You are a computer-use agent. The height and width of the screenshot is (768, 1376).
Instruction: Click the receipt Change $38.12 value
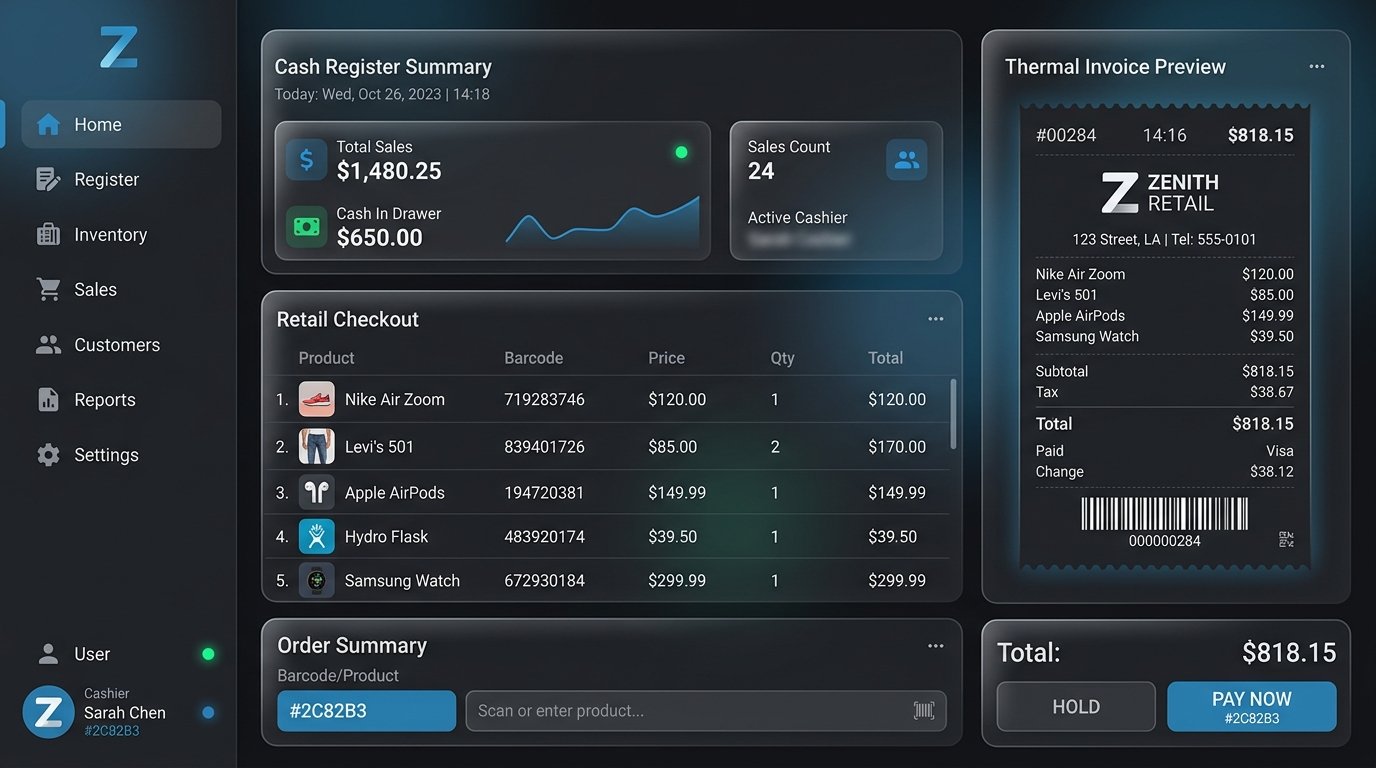[x=1272, y=471]
